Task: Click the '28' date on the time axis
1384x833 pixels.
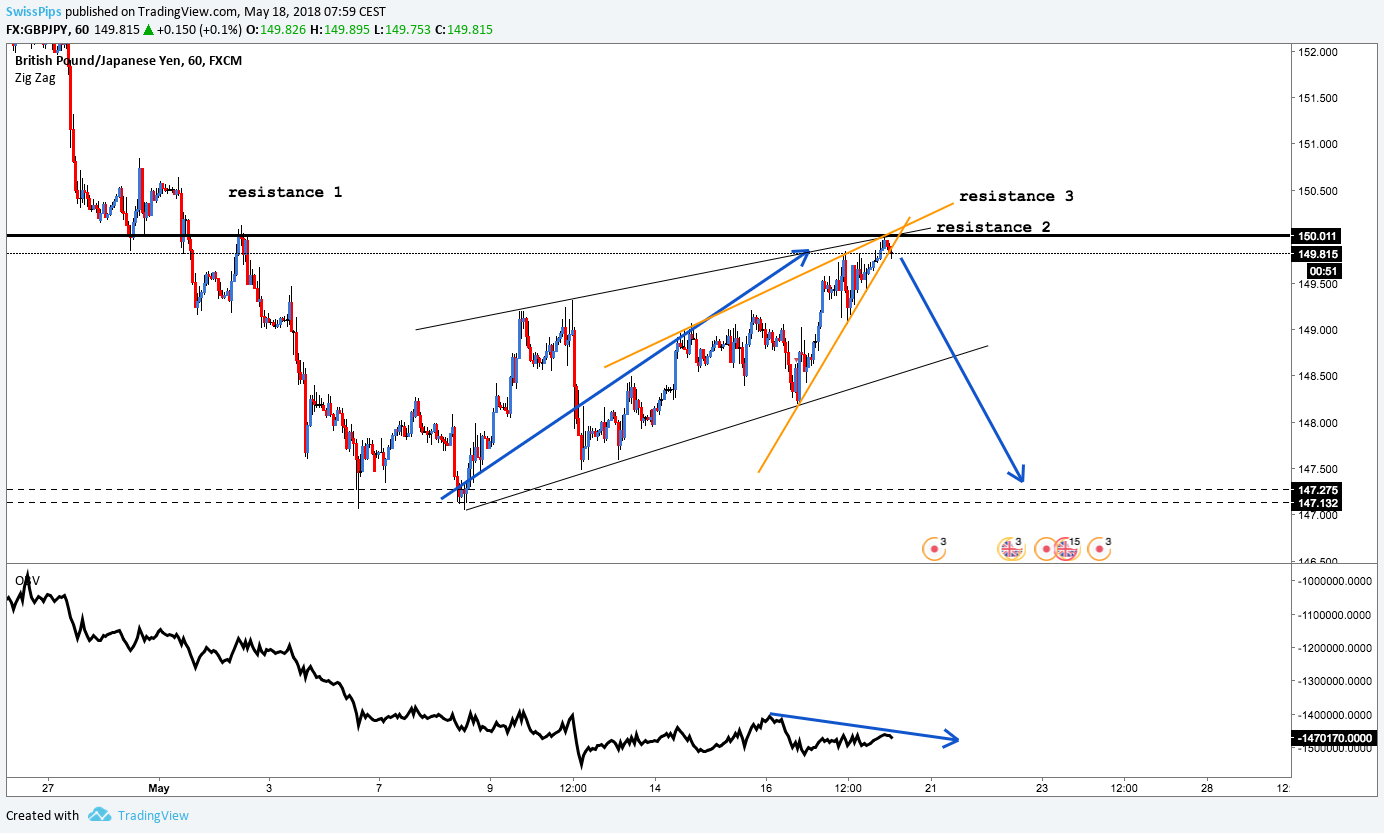Action: tap(1207, 788)
